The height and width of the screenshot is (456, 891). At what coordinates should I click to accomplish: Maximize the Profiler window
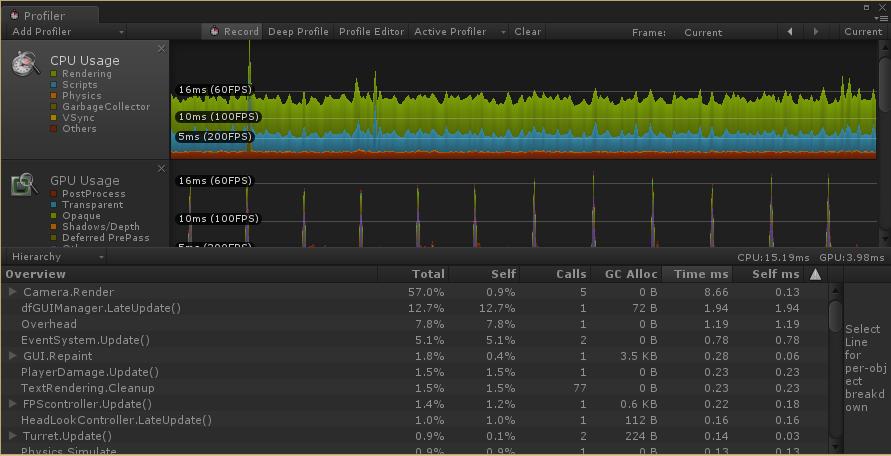(867, 7)
